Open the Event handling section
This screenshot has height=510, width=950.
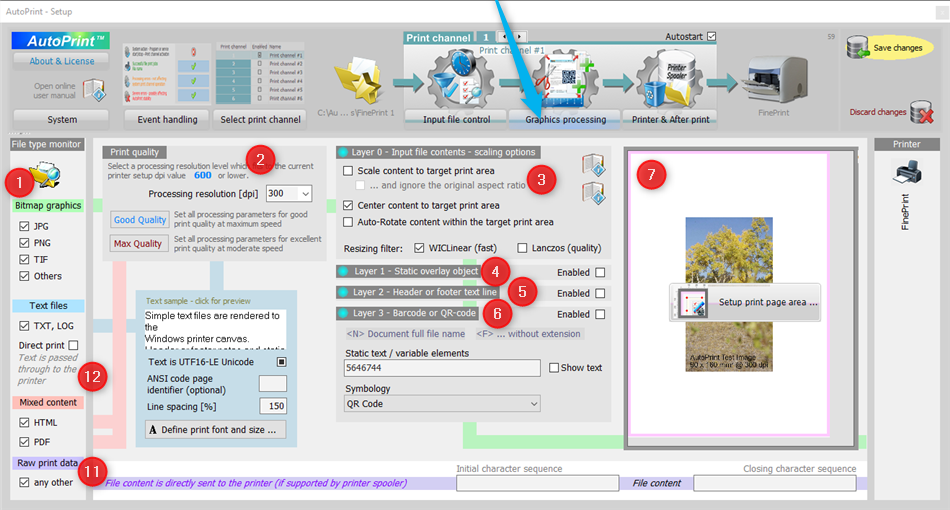point(167,119)
